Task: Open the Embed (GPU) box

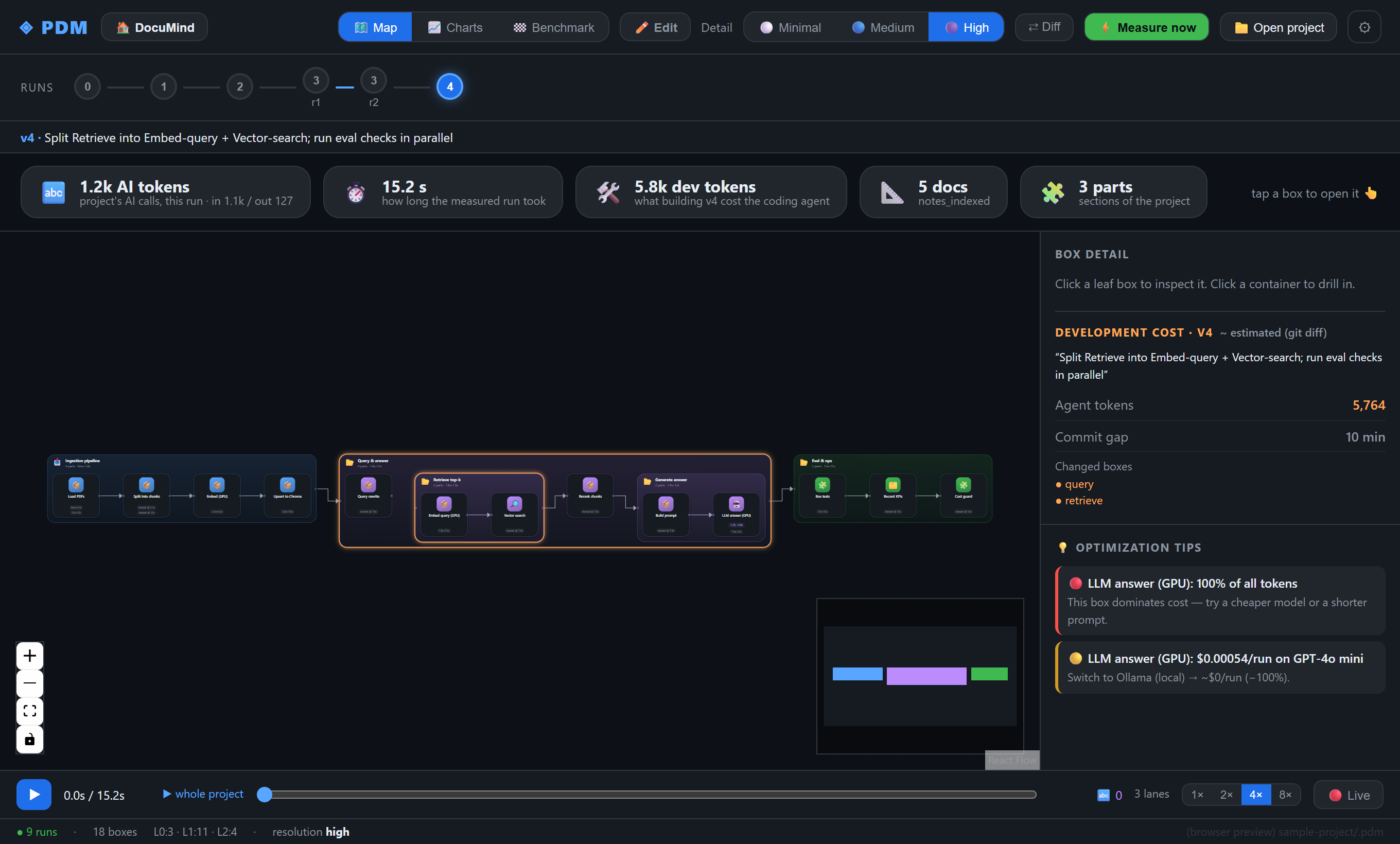Action: 217,495
